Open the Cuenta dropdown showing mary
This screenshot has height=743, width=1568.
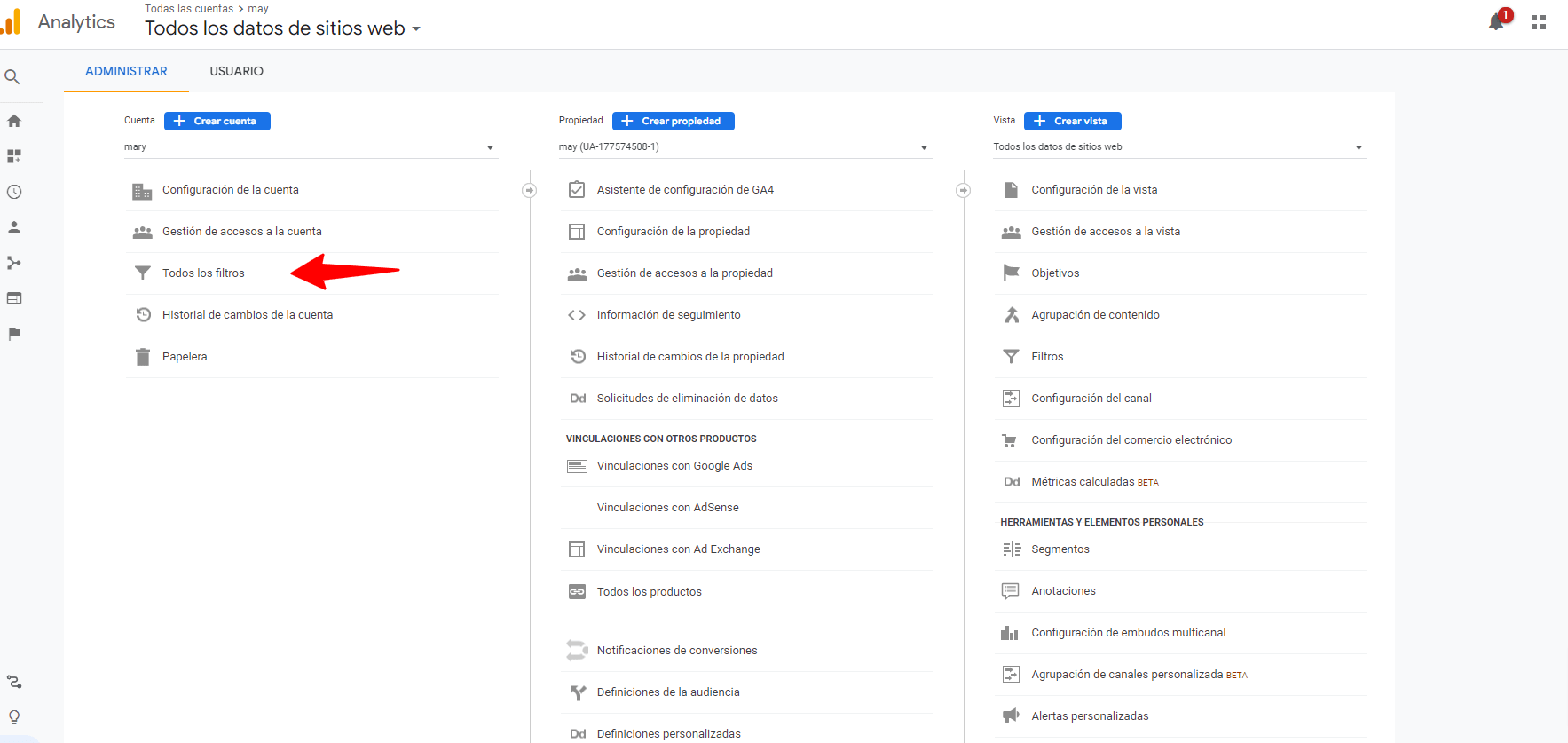311,147
